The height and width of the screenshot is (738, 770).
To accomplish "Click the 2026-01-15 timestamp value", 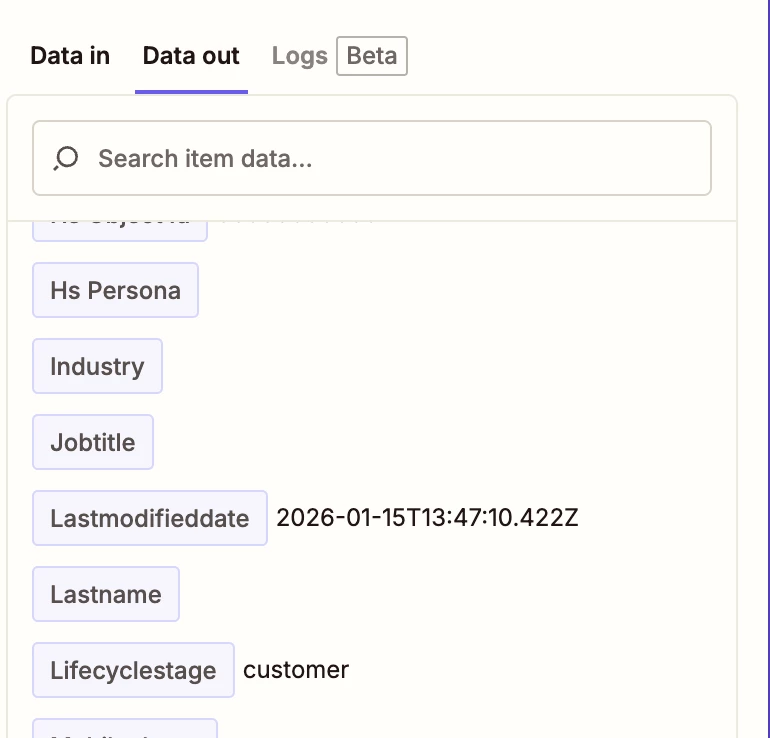I will click(x=427, y=518).
